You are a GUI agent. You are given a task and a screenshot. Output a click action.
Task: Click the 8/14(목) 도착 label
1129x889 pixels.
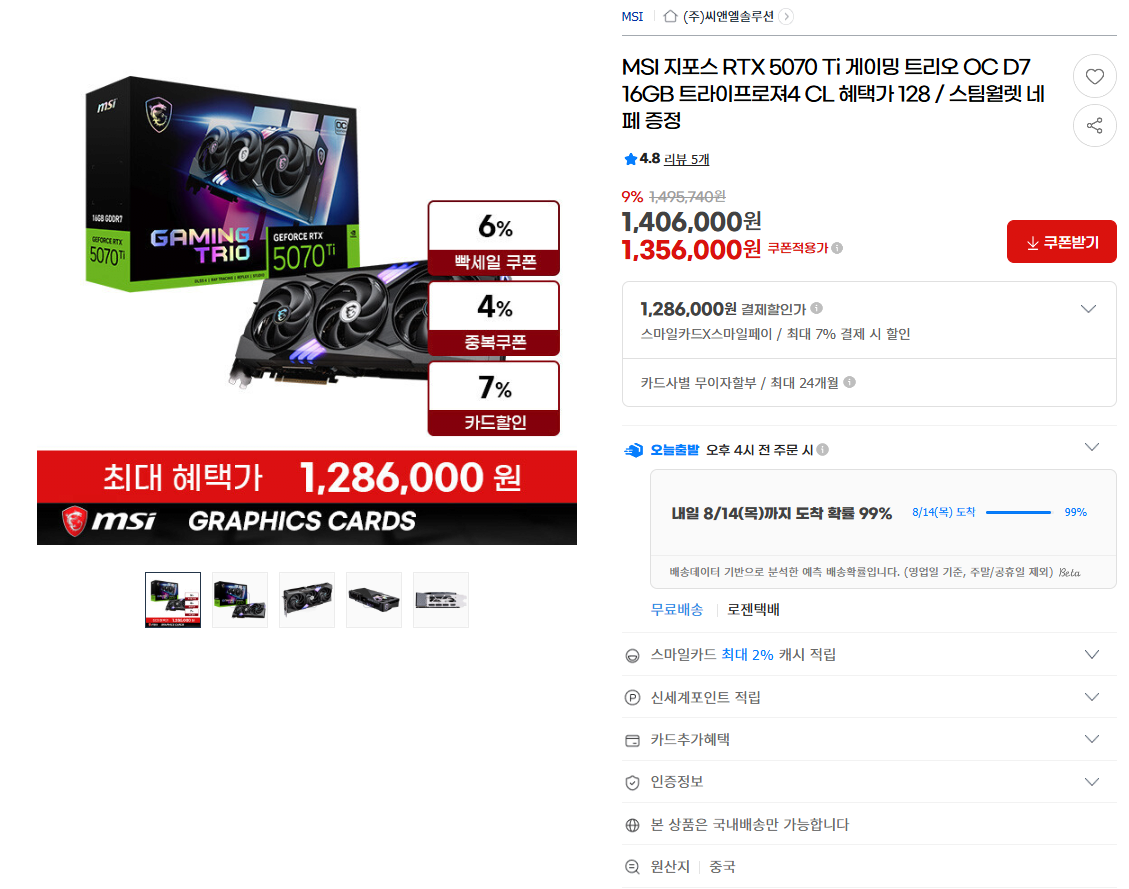[x=943, y=513]
